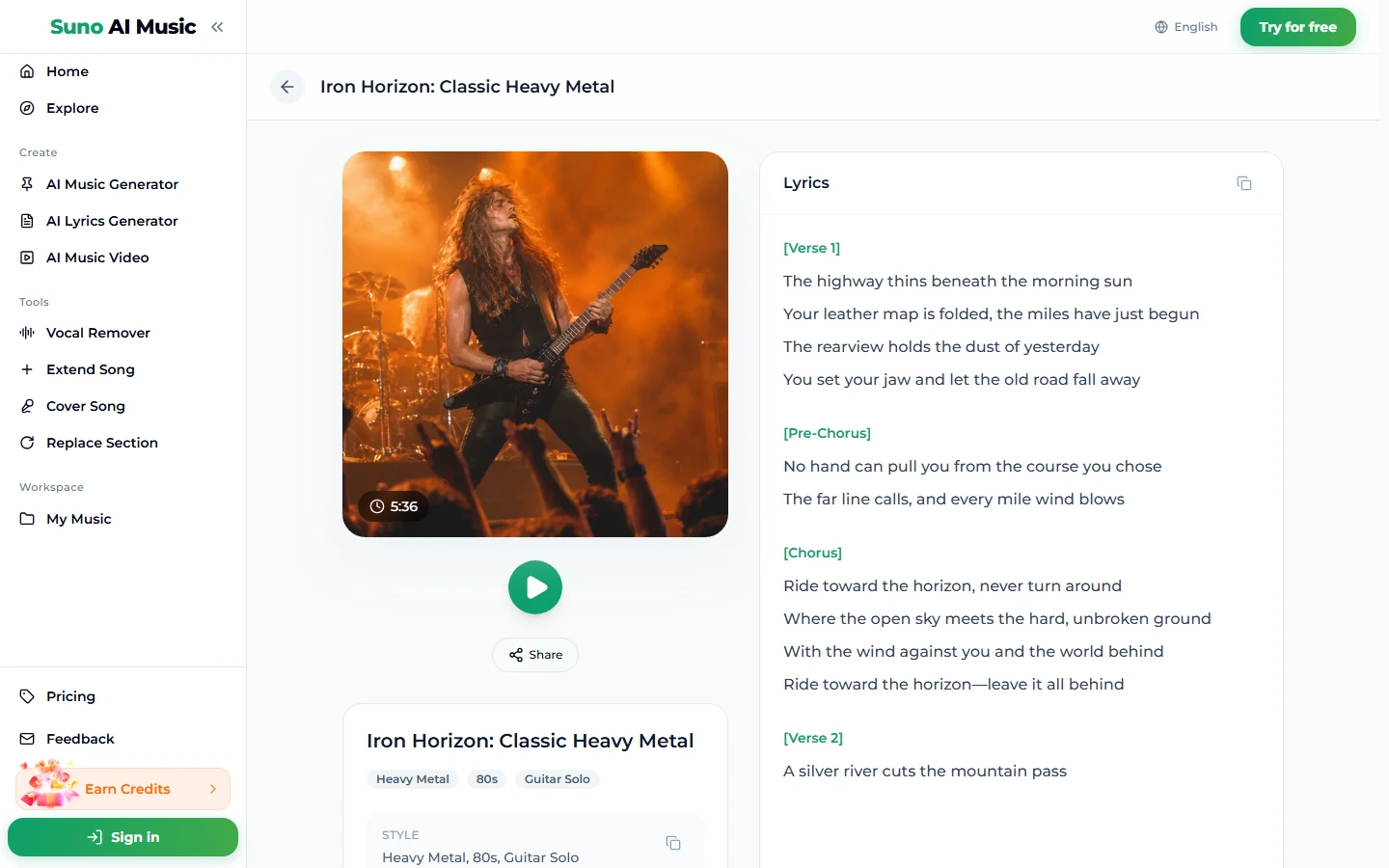Image resolution: width=1389 pixels, height=868 pixels.
Task: Click the [Chorus] label
Action: [812, 553]
